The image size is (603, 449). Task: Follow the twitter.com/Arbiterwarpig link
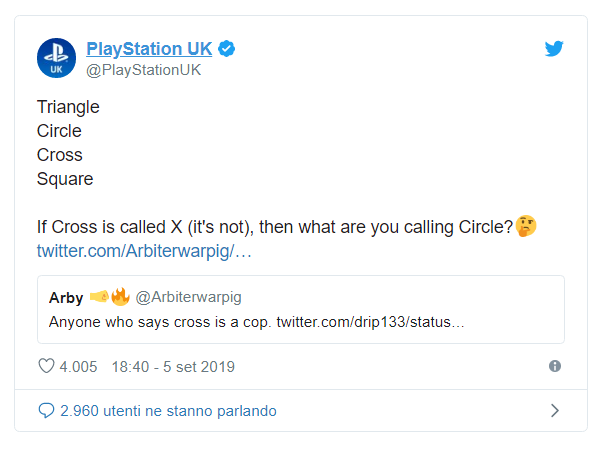(x=144, y=251)
